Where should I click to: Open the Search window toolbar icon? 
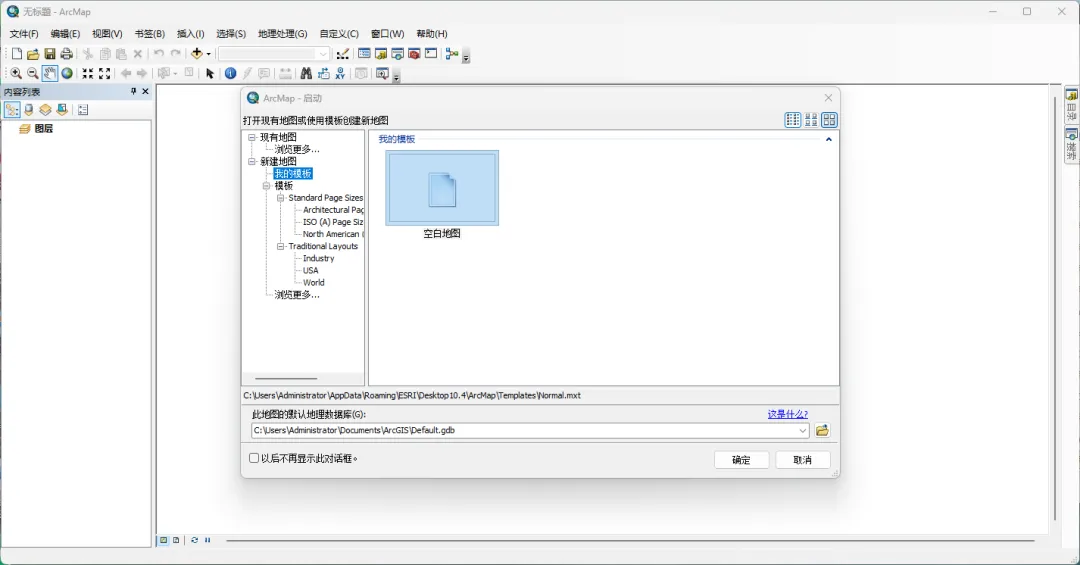(397, 54)
